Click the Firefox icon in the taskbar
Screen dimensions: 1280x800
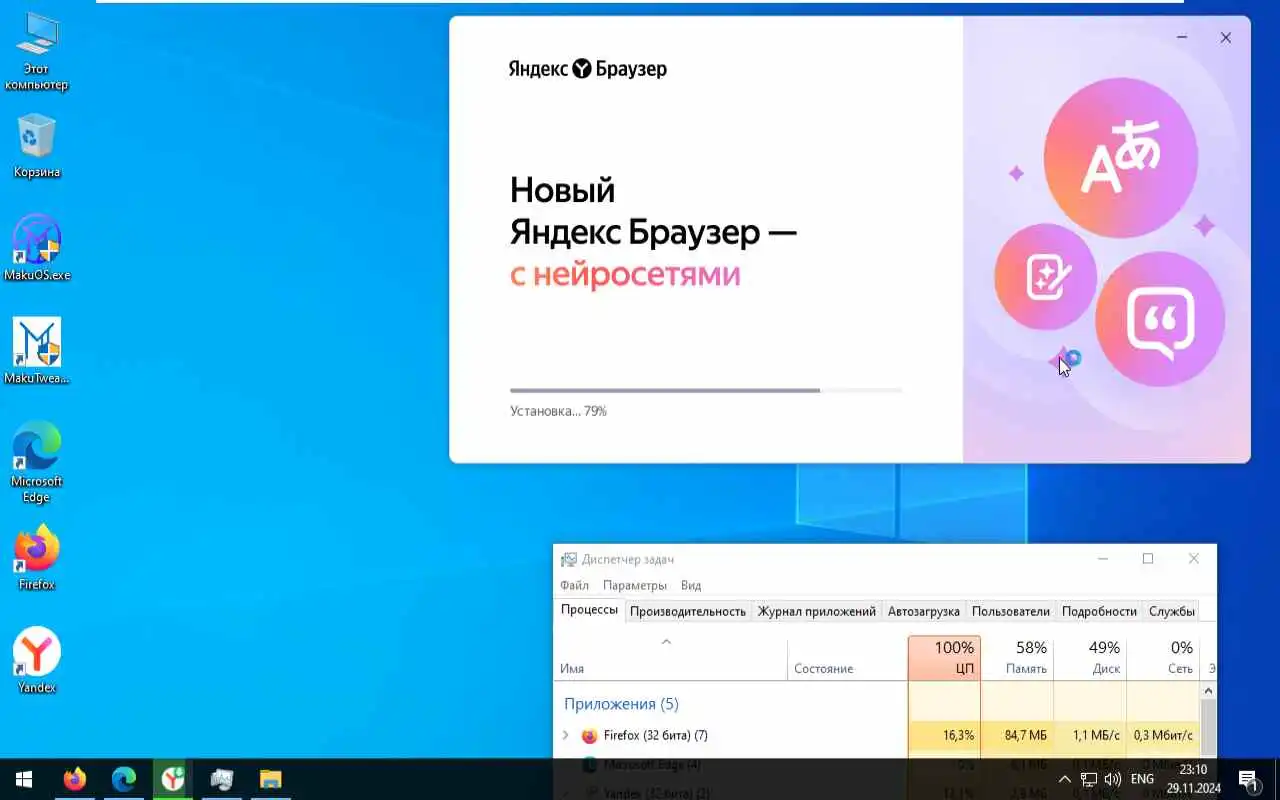(x=75, y=779)
